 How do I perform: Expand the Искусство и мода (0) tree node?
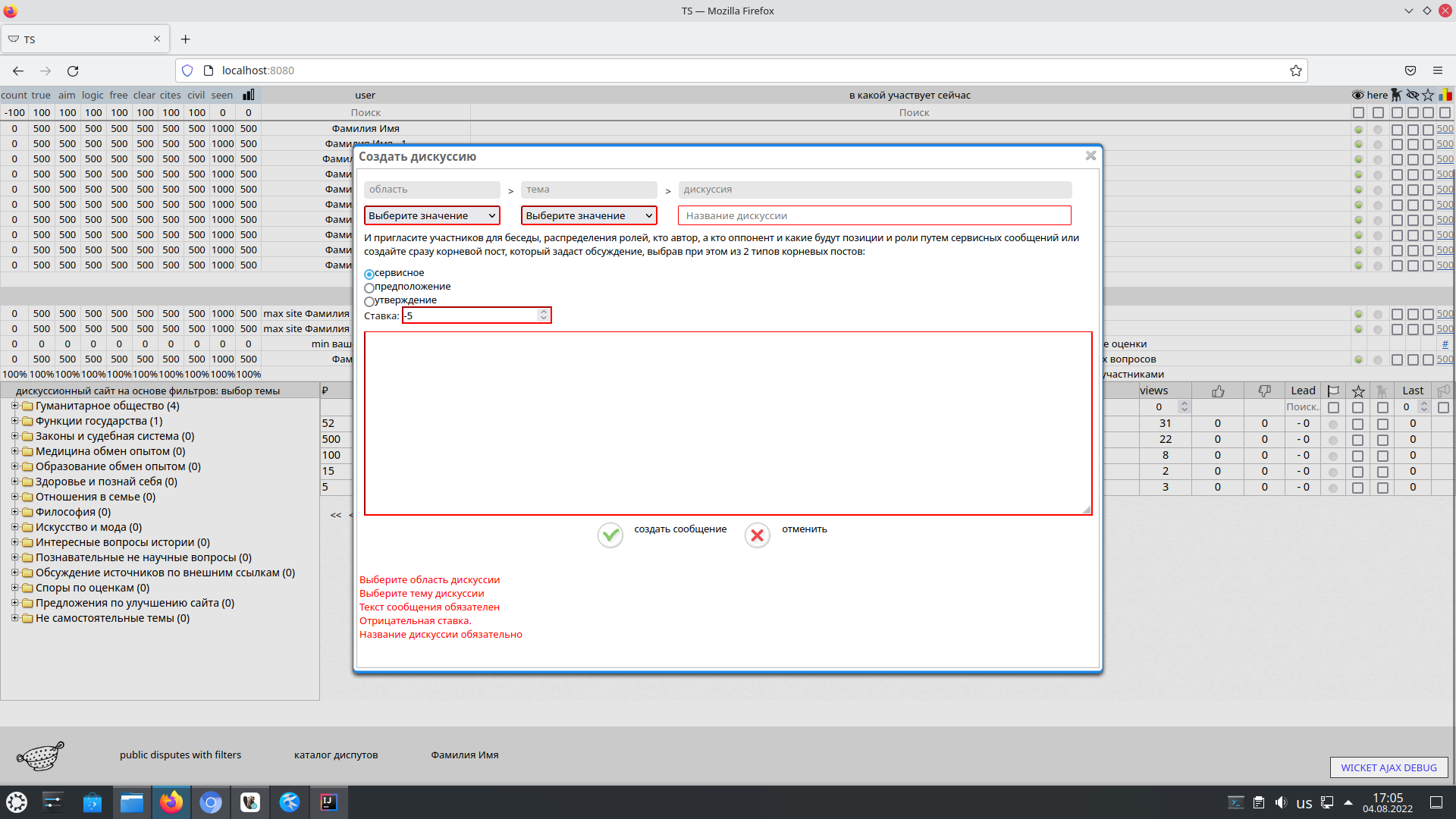coord(14,527)
